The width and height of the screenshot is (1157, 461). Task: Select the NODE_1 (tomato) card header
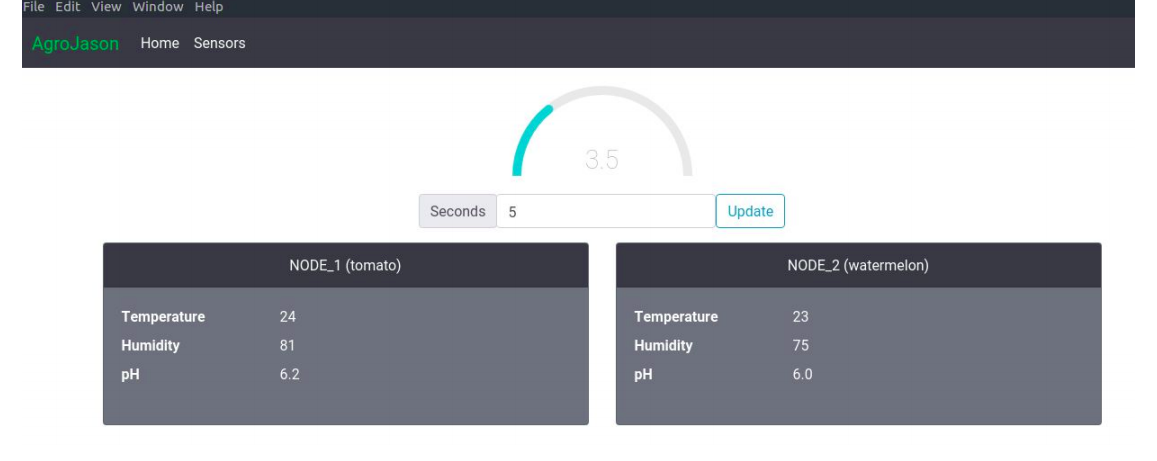tap(345, 266)
